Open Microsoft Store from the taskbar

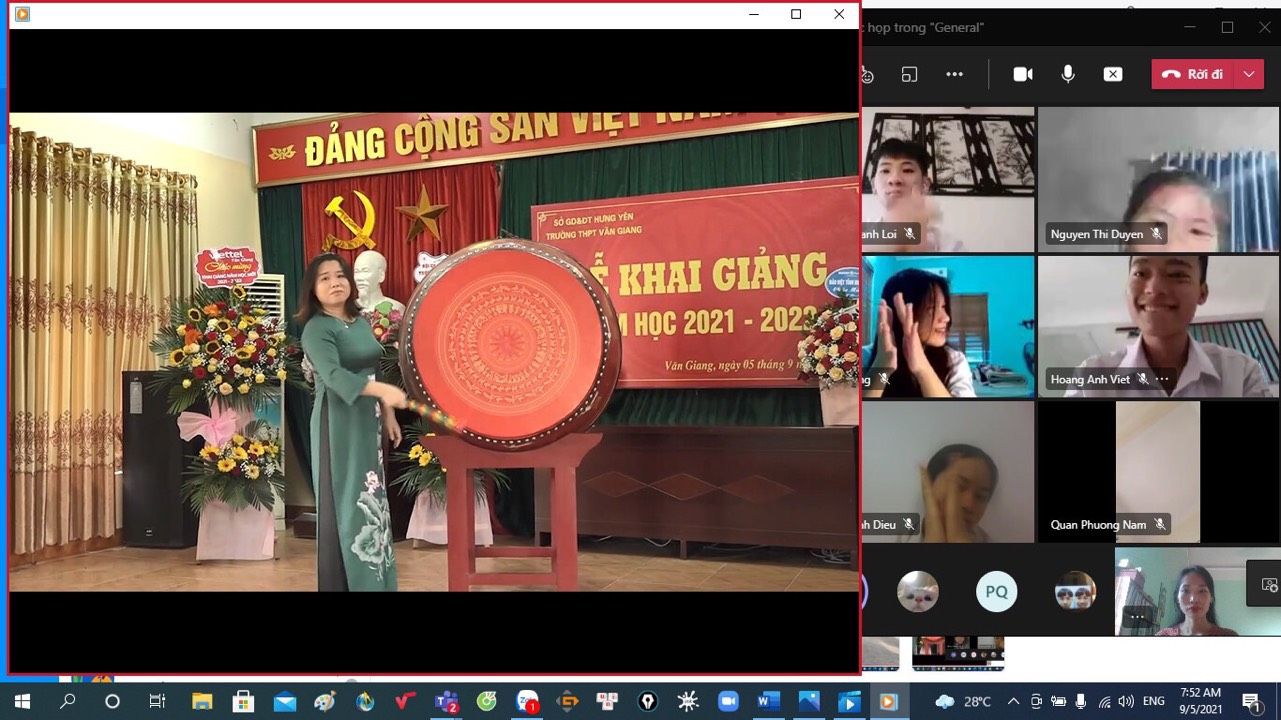[x=243, y=701]
